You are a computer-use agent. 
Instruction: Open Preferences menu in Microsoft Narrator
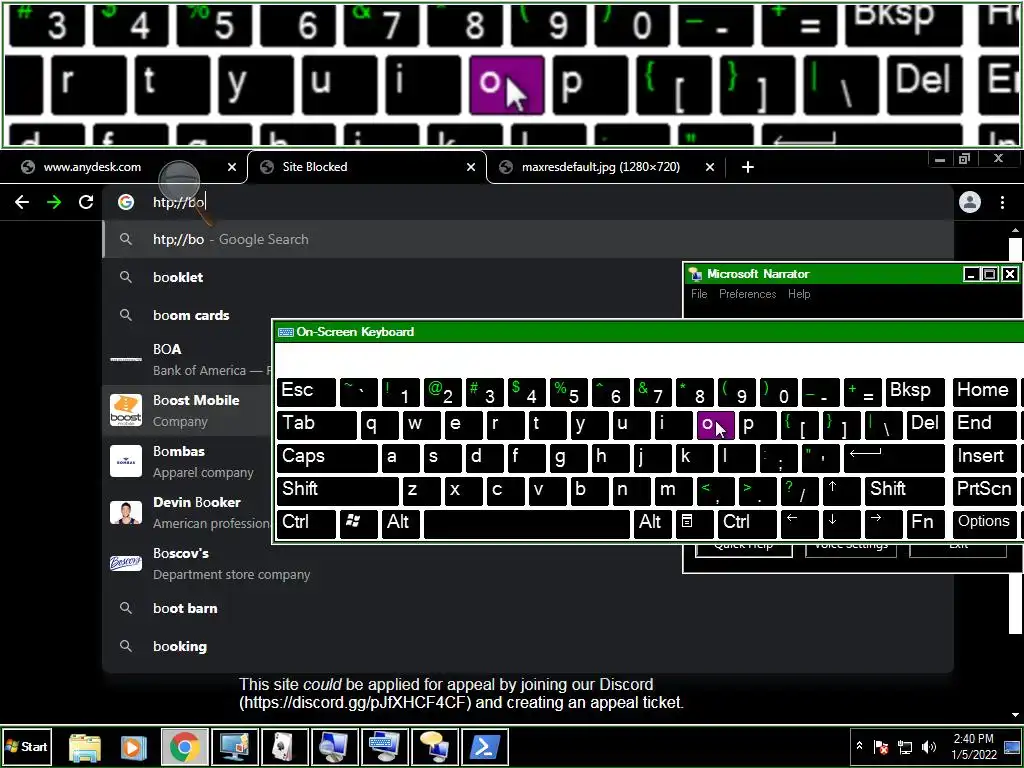click(x=748, y=294)
